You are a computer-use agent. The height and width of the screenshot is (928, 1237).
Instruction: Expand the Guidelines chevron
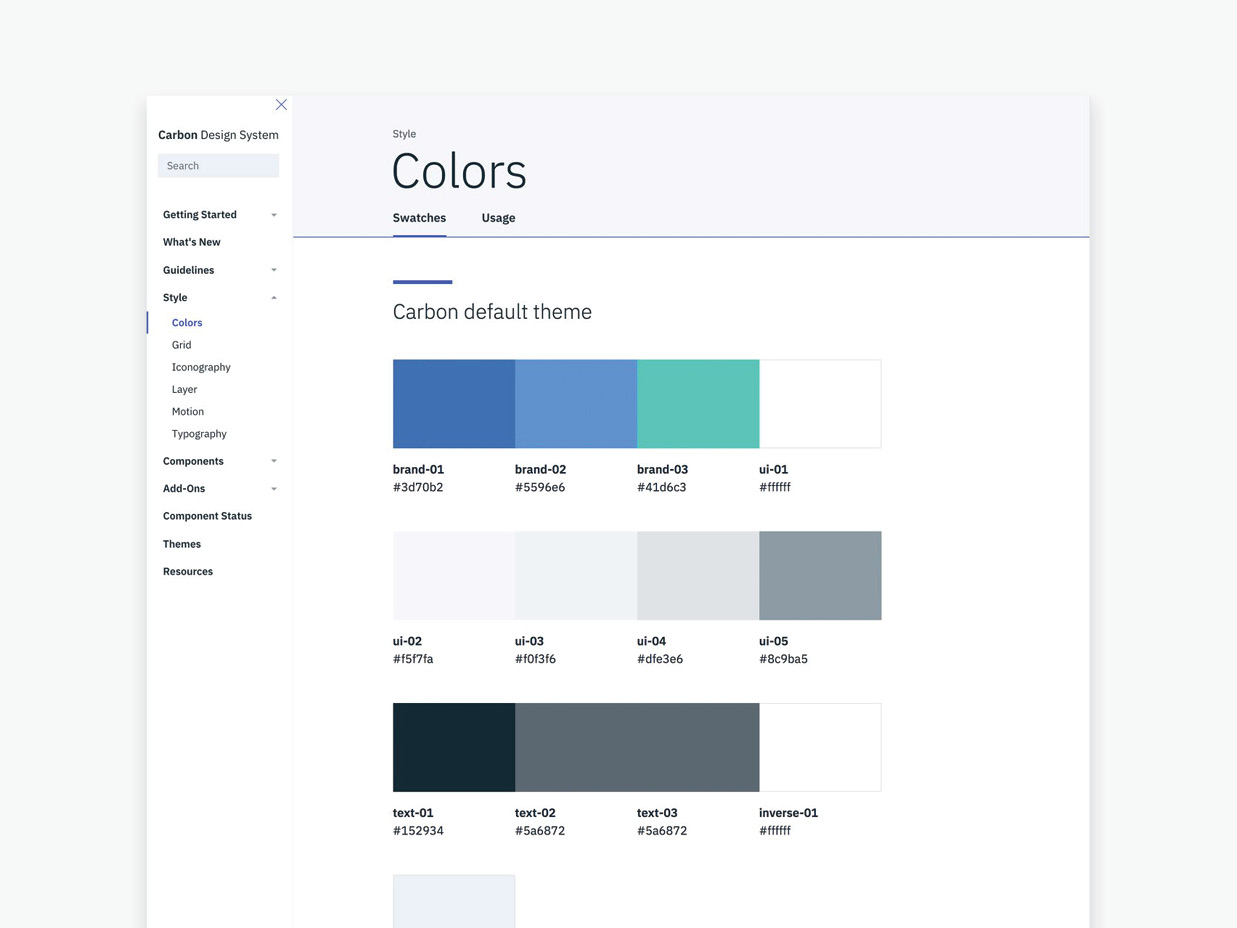(274, 270)
